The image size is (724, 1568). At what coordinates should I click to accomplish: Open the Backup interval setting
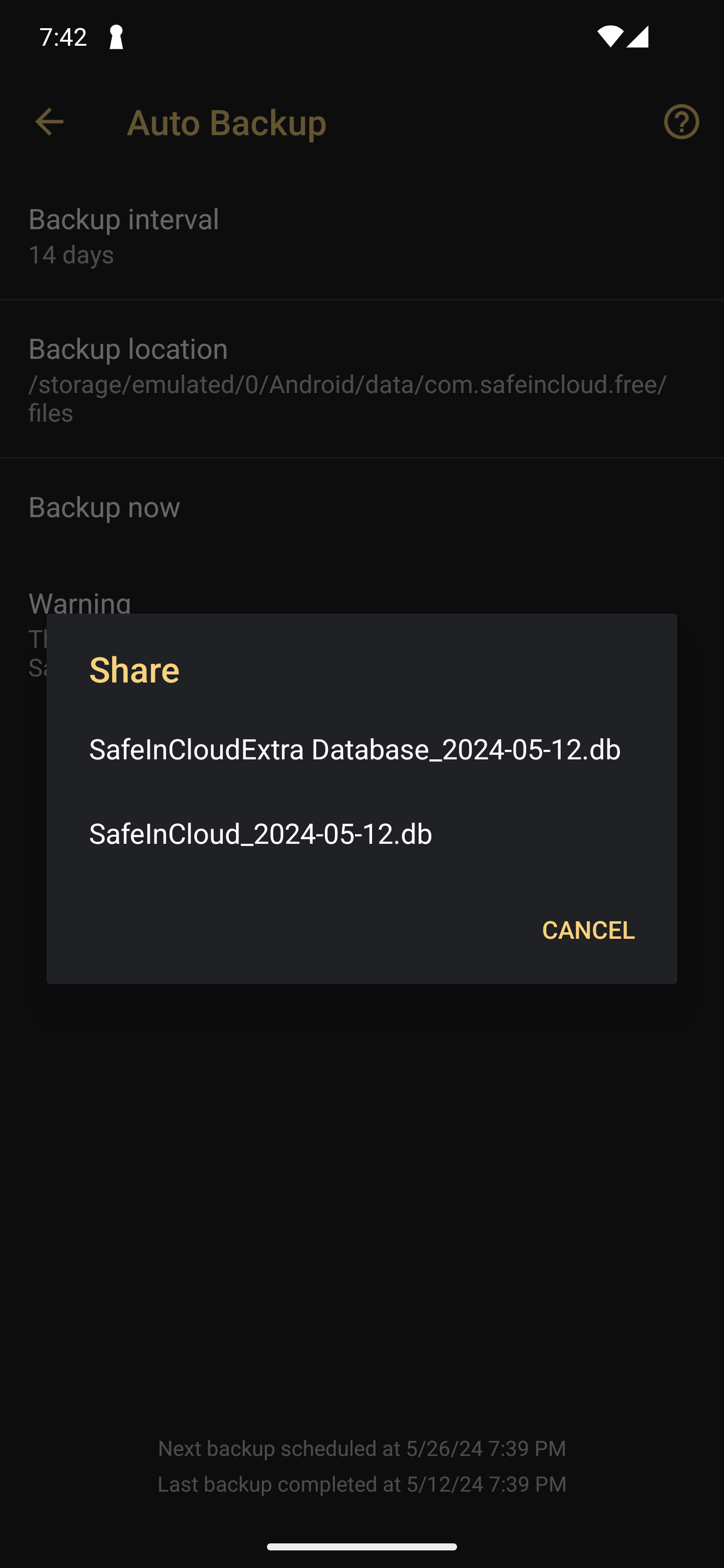(361, 236)
